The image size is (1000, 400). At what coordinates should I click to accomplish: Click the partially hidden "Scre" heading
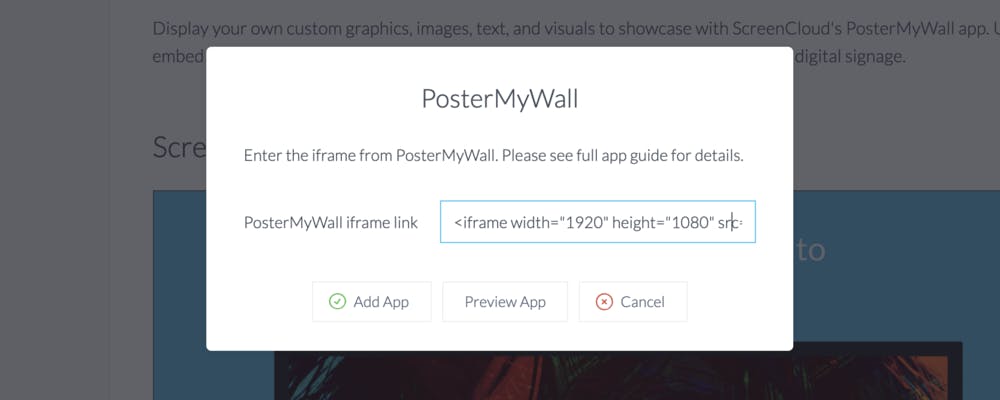[179, 147]
